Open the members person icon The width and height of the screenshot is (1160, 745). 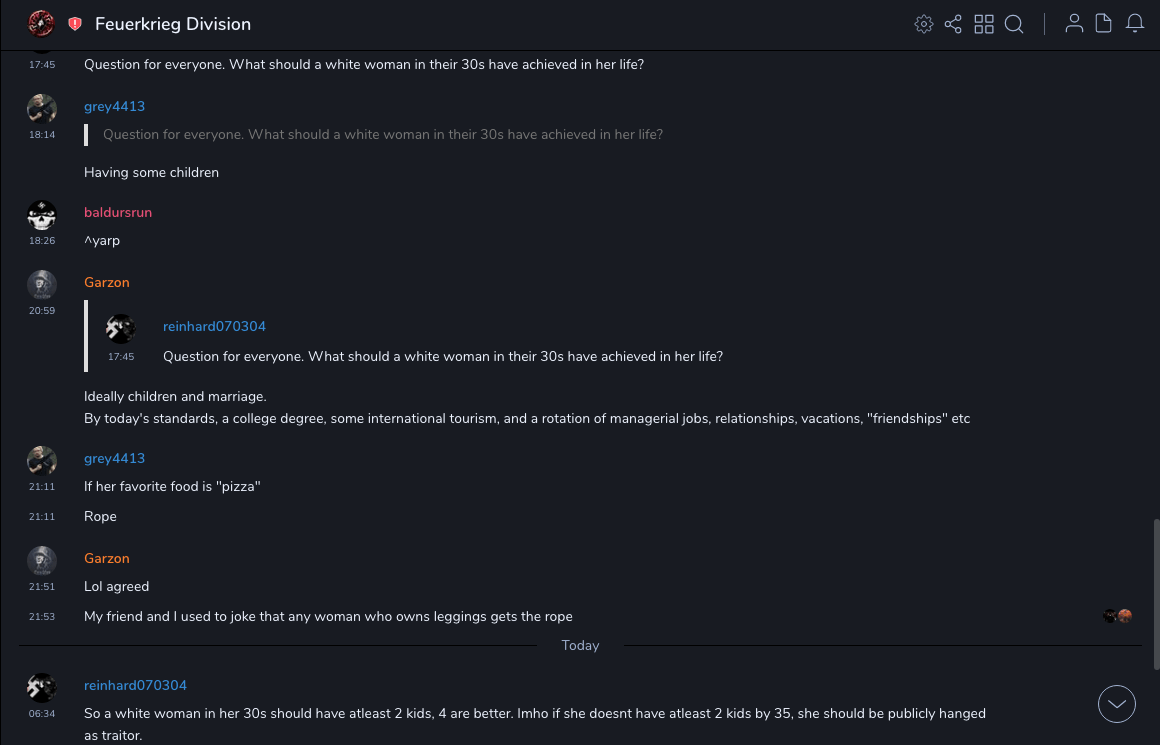pos(1074,24)
